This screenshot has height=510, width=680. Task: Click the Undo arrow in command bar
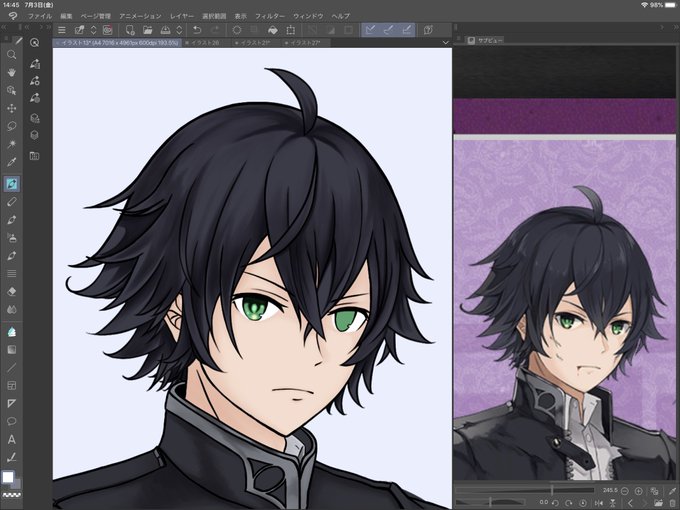(197, 30)
